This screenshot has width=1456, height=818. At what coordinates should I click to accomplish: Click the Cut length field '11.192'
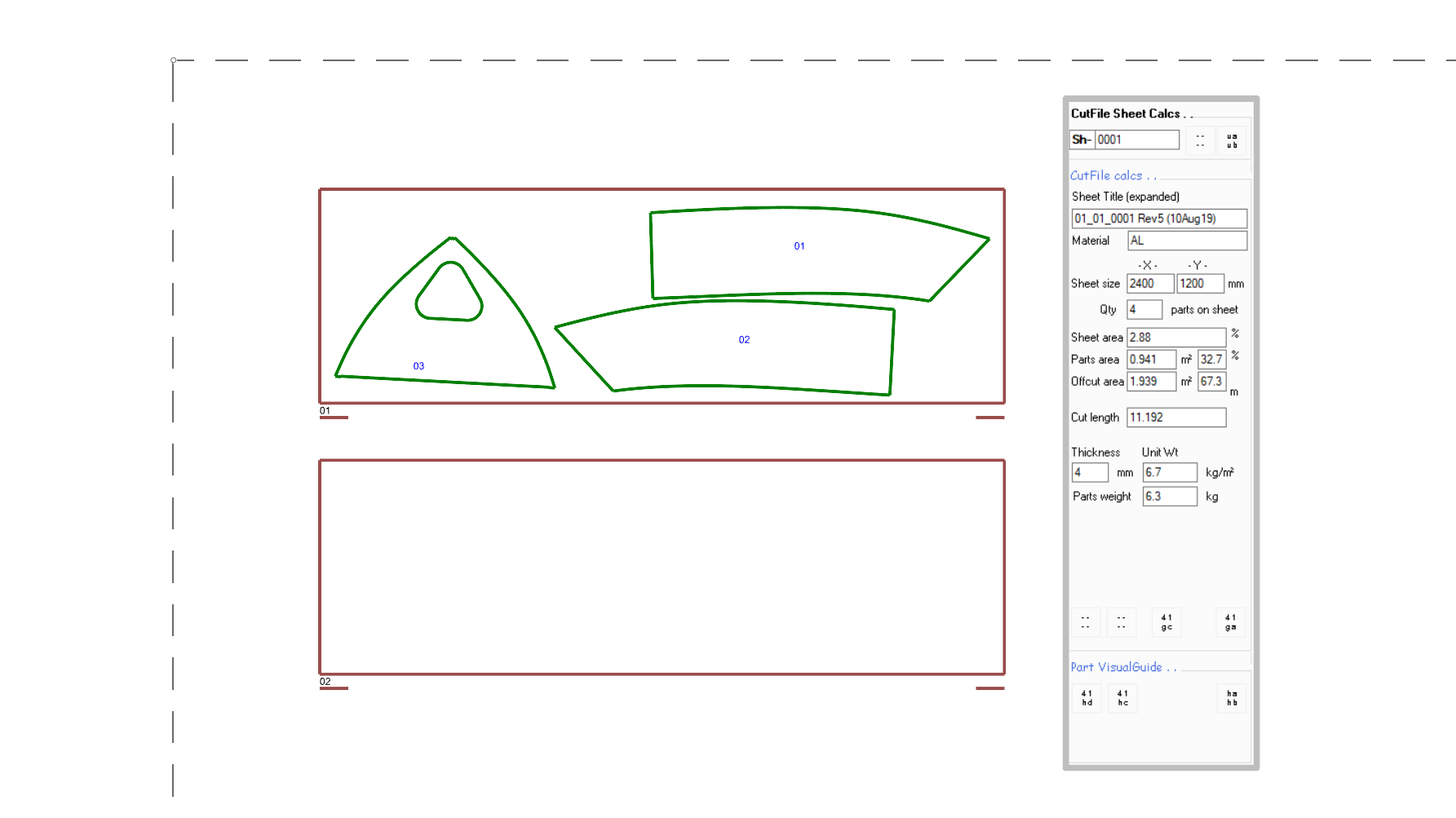(1176, 417)
